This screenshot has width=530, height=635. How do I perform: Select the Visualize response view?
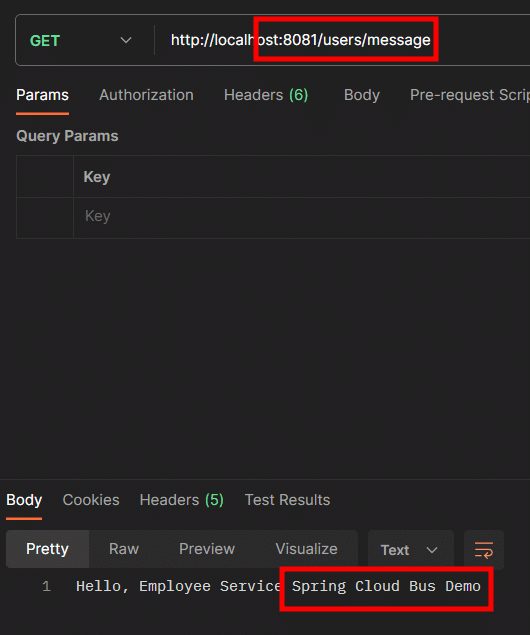coord(307,549)
